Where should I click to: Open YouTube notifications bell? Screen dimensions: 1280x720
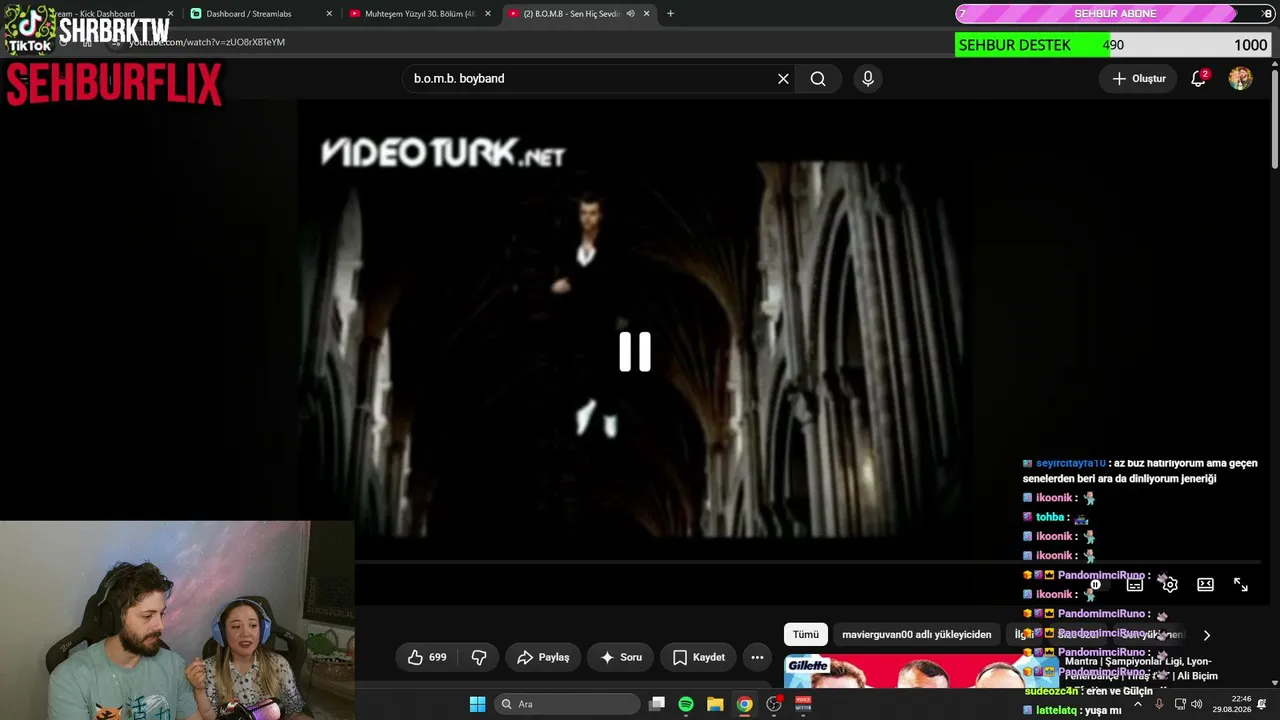click(1198, 79)
